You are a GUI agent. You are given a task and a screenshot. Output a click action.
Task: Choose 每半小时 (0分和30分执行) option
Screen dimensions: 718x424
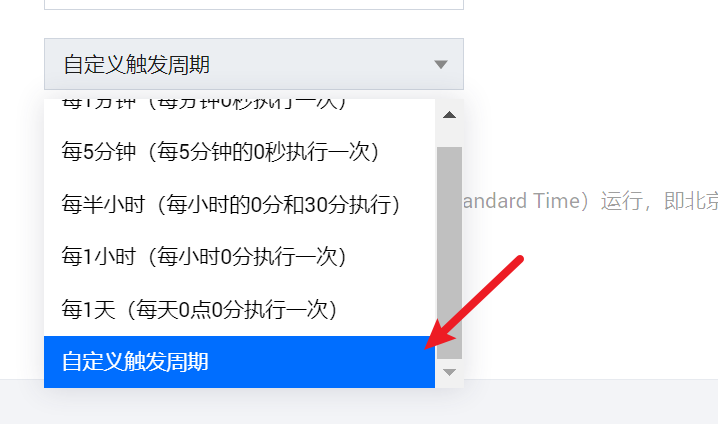(239, 204)
